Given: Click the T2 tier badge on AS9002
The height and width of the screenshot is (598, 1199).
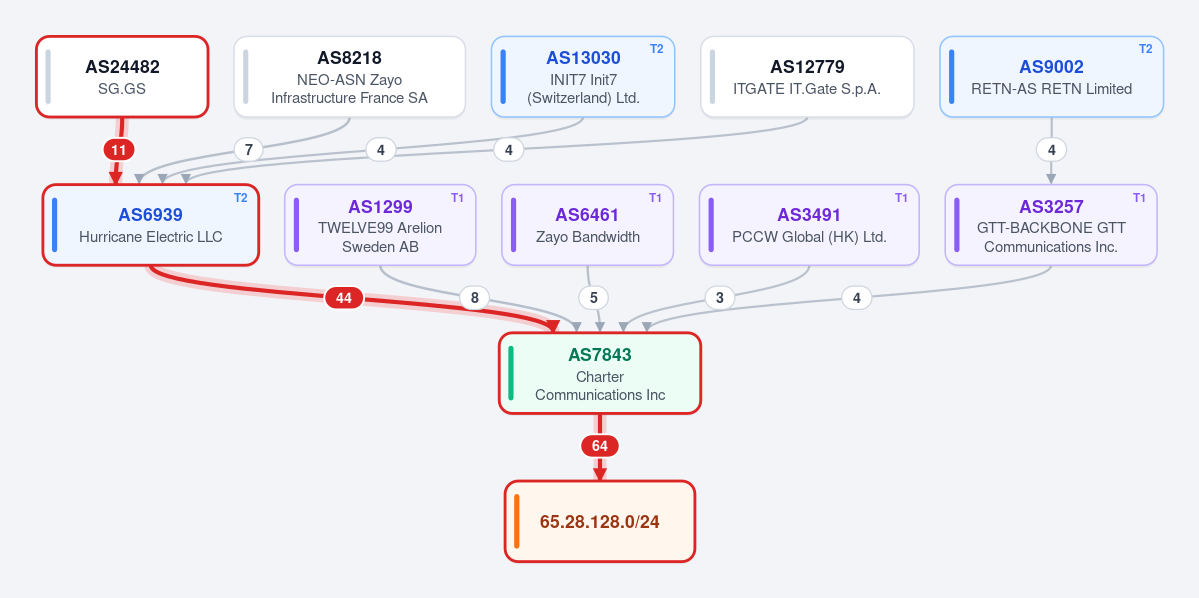Looking at the screenshot, I should [x=1145, y=49].
